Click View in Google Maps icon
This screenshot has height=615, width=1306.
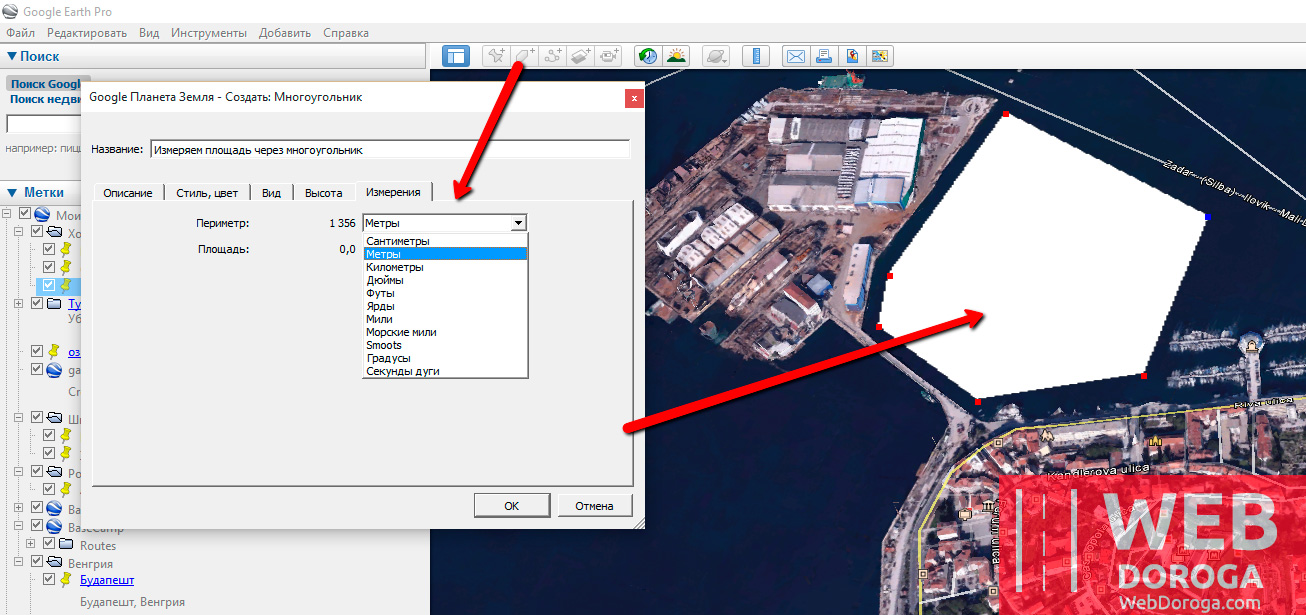pyautogui.click(x=852, y=57)
